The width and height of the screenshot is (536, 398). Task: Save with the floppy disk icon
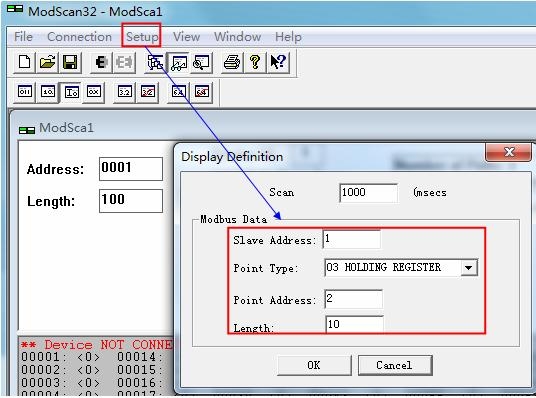coord(70,62)
